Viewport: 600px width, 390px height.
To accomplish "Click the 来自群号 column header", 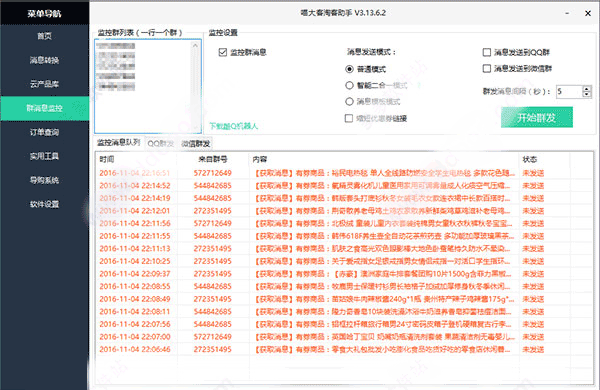I will coord(213,159).
